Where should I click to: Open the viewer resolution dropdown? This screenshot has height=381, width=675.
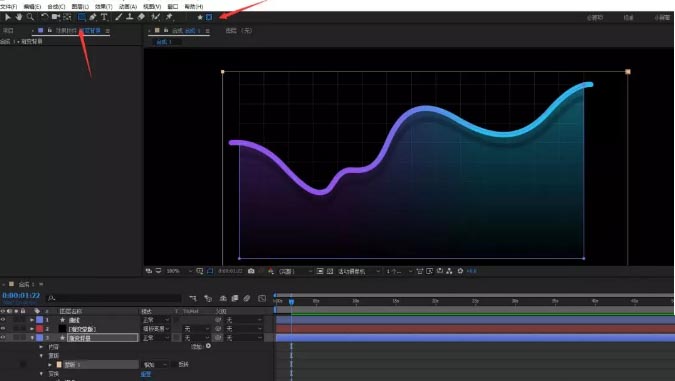pyautogui.click(x=295, y=271)
